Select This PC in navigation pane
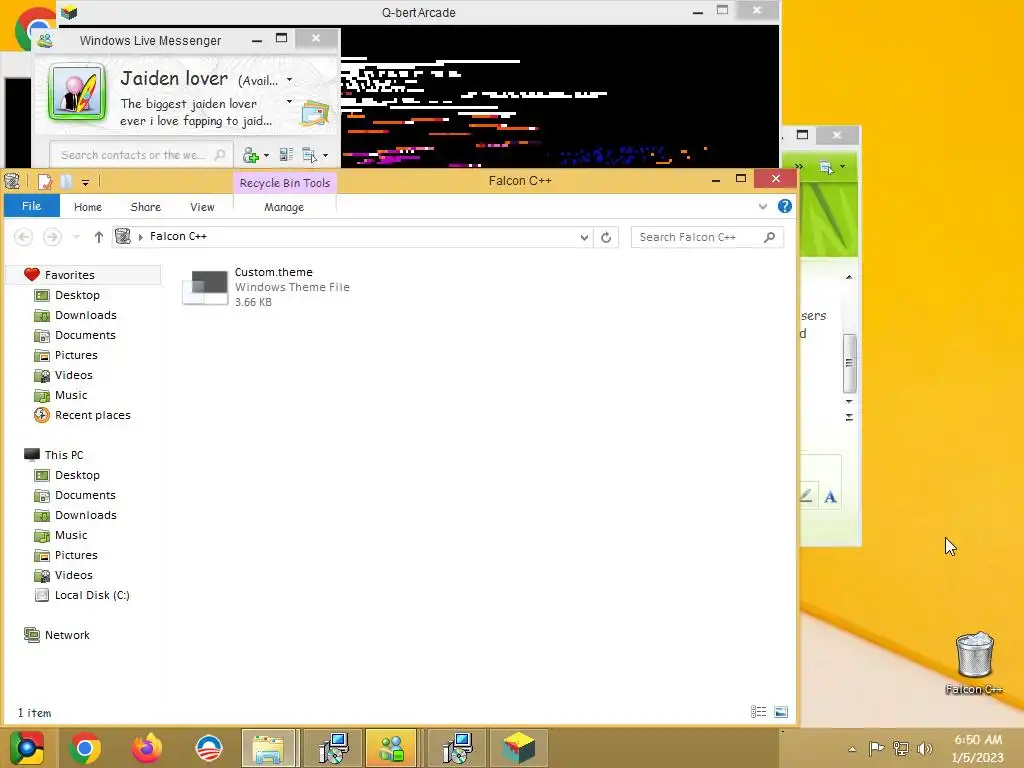This screenshot has width=1024, height=768. tap(63, 455)
